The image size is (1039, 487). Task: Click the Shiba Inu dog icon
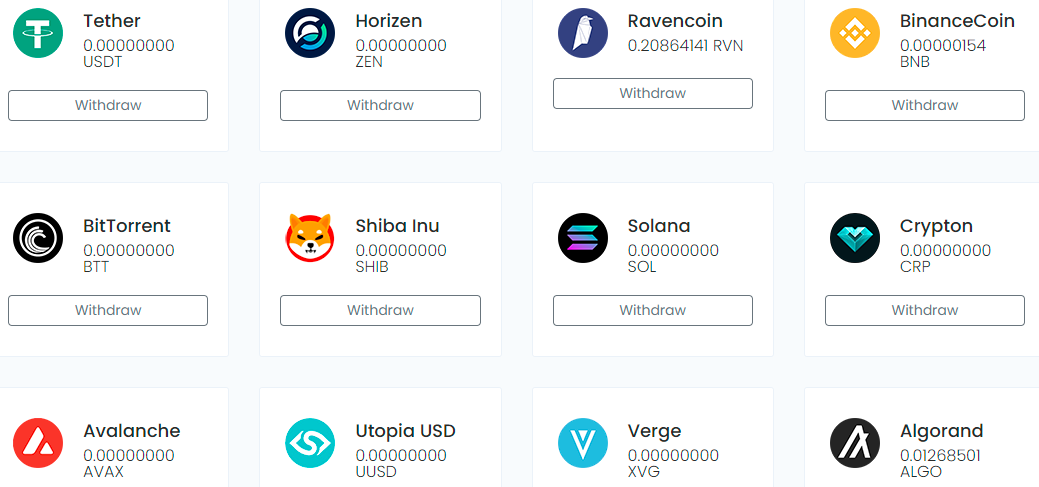310,238
